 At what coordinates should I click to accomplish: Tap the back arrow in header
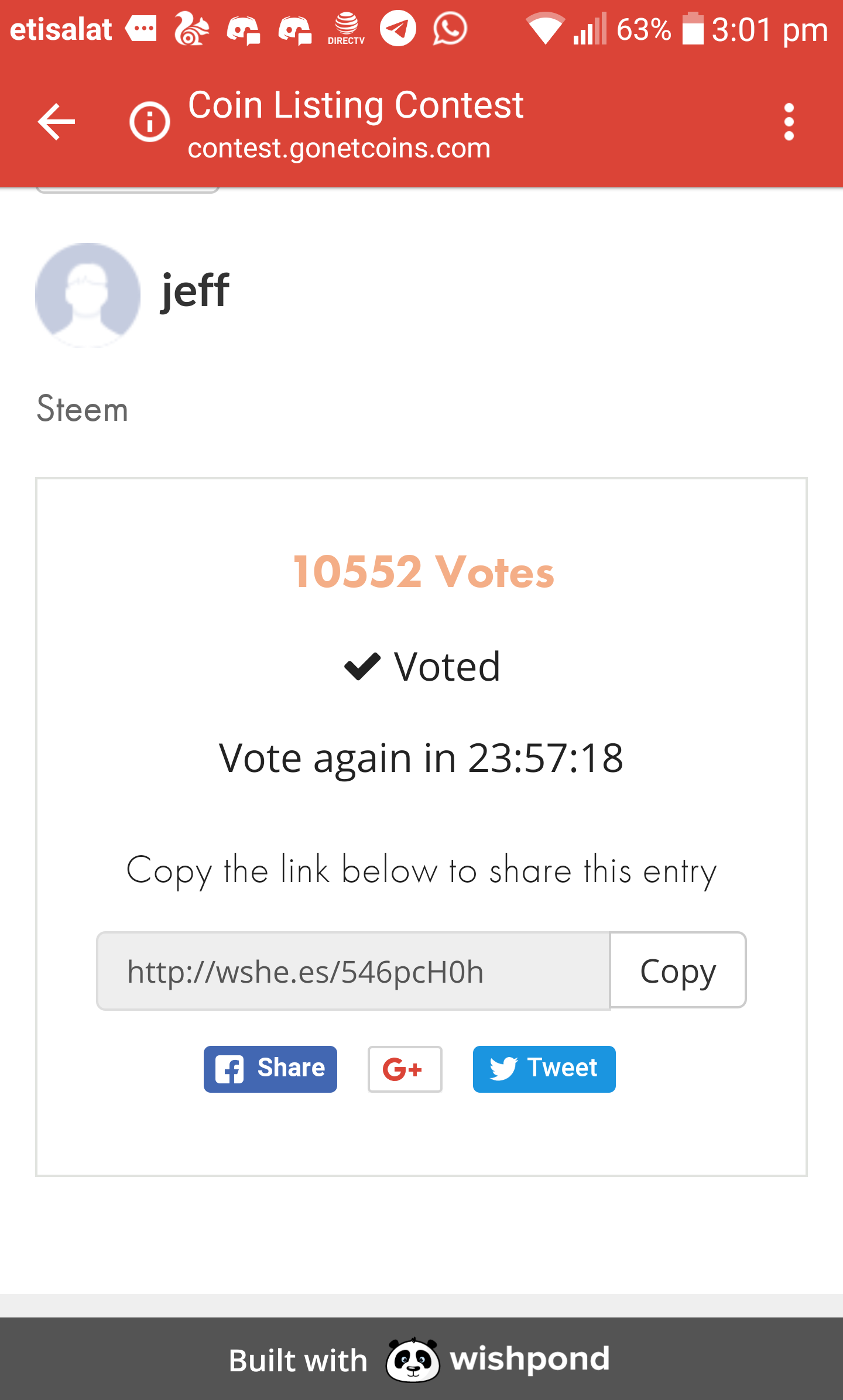point(56,122)
